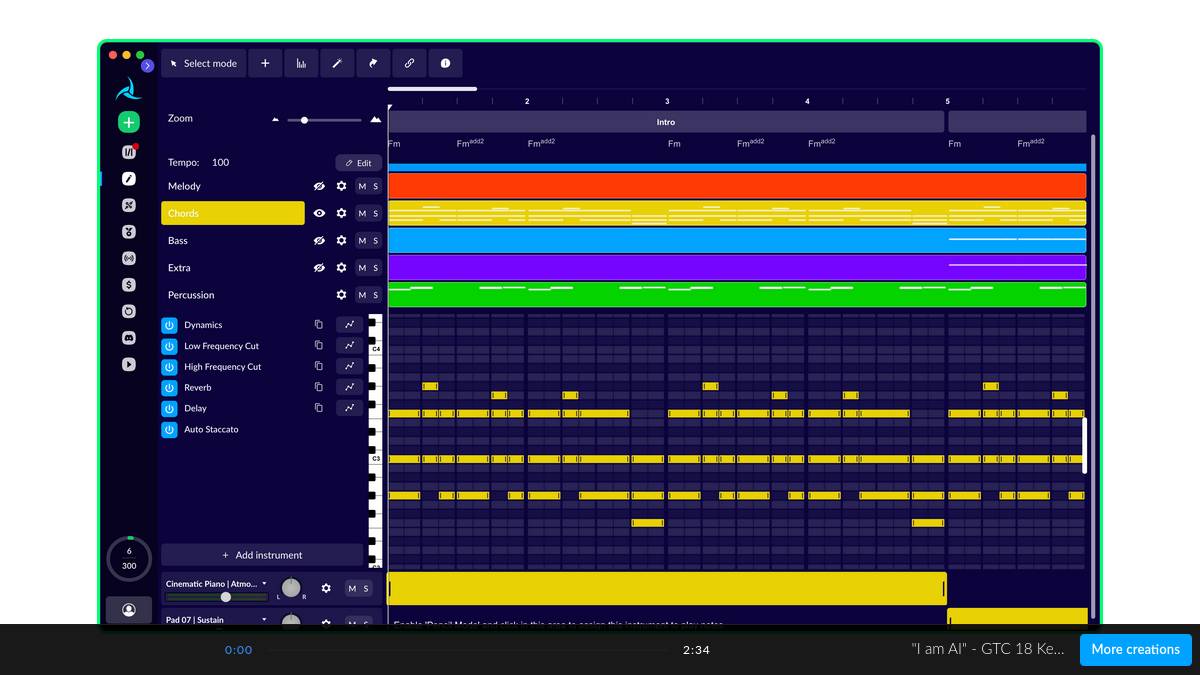Open the info icon in the toolbar
Viewport: 1200px width, 675px height.
(x=445, y=63)
